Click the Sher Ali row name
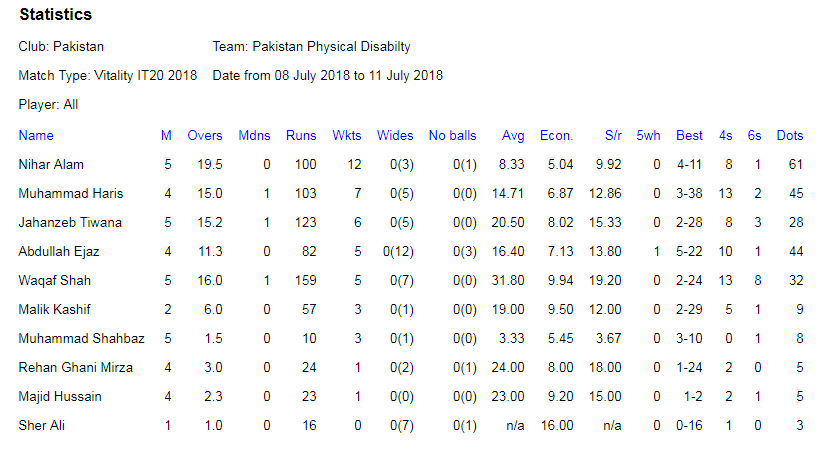Image resolution: width=819 pixels, height=451 pixels. [41, 425]
